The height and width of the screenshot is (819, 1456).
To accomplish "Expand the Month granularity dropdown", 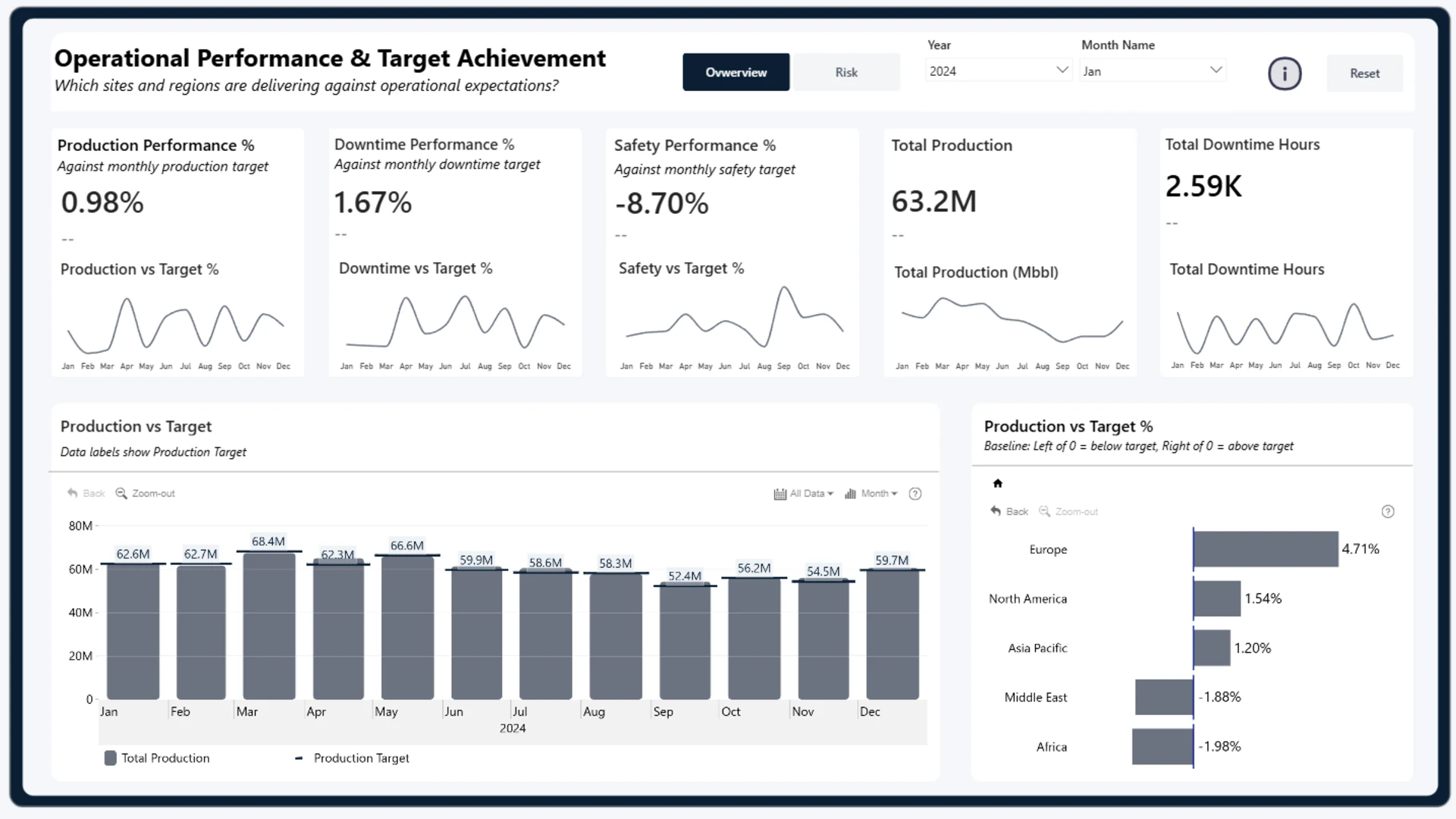I will tap(871, 494).
